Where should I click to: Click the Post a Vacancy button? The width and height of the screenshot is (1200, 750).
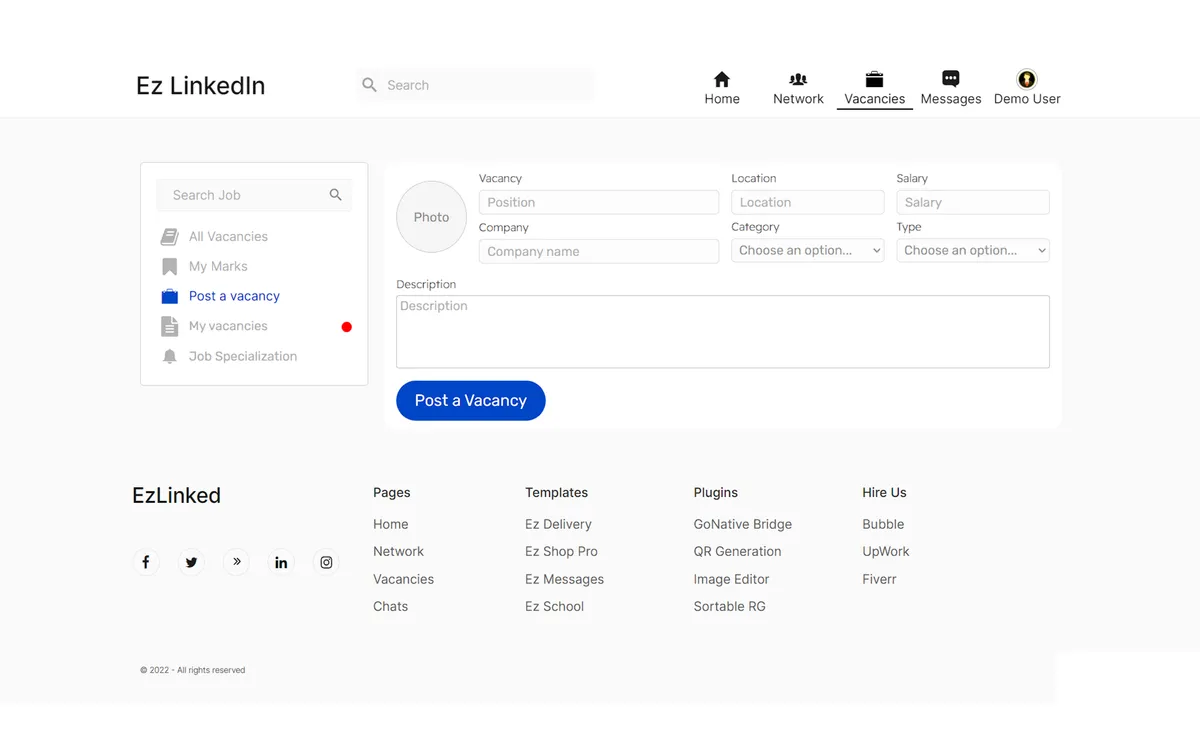(471, 401)
